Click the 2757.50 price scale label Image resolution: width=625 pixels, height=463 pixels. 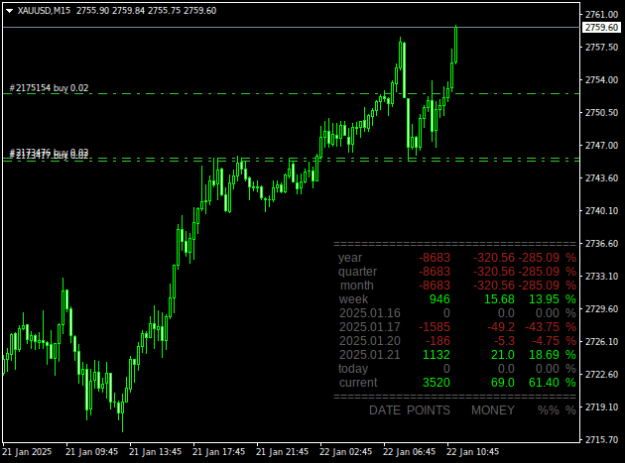[601, 47]
